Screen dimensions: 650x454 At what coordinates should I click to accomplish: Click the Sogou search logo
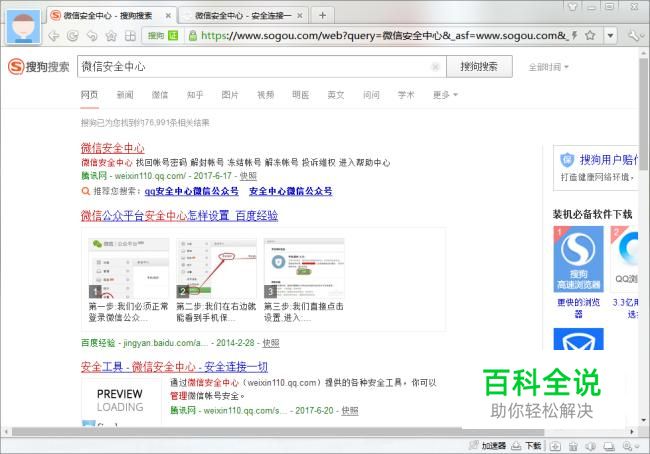click(x=39, y=66)
